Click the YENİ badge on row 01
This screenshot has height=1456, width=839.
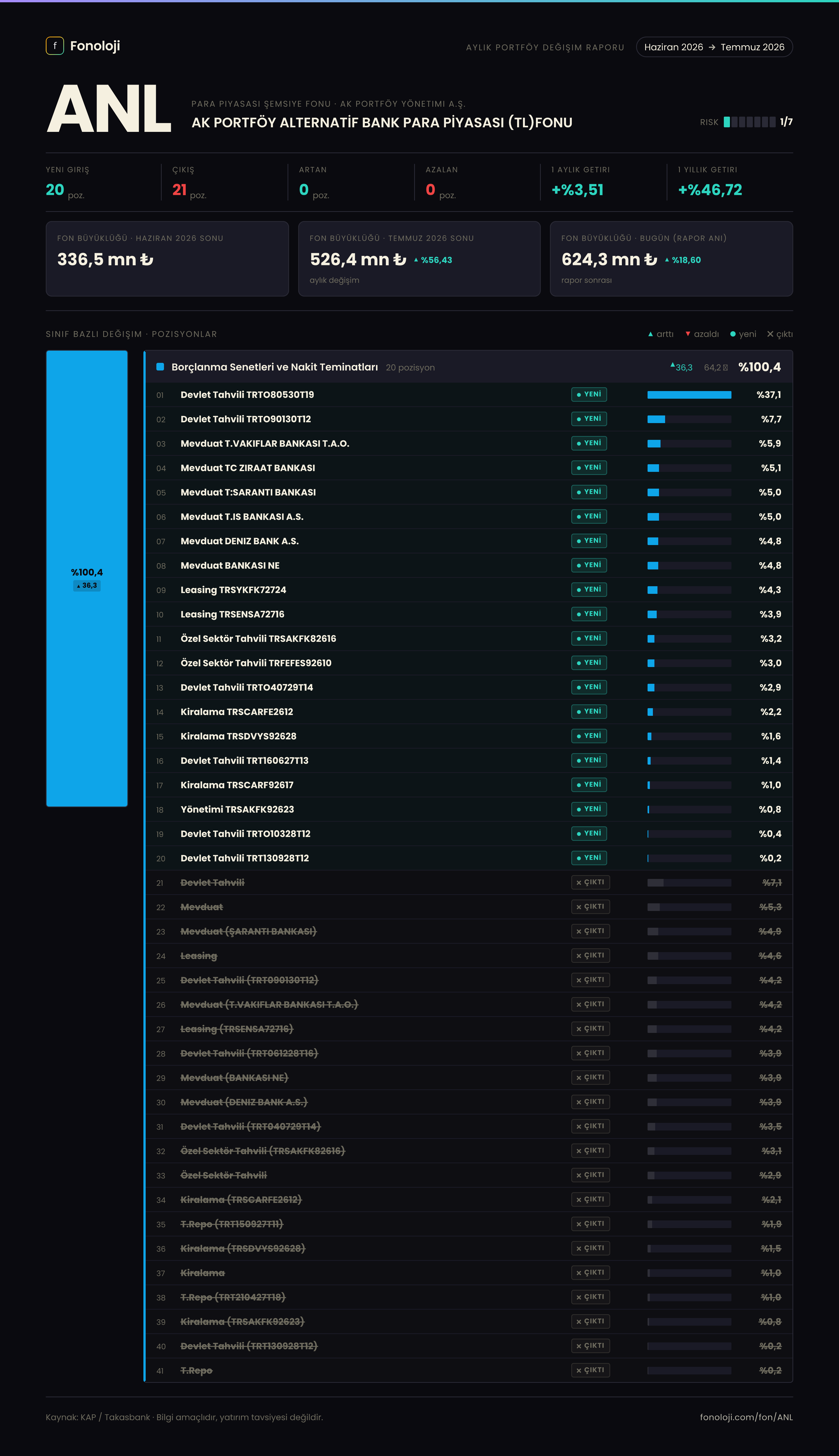[589, 394]
